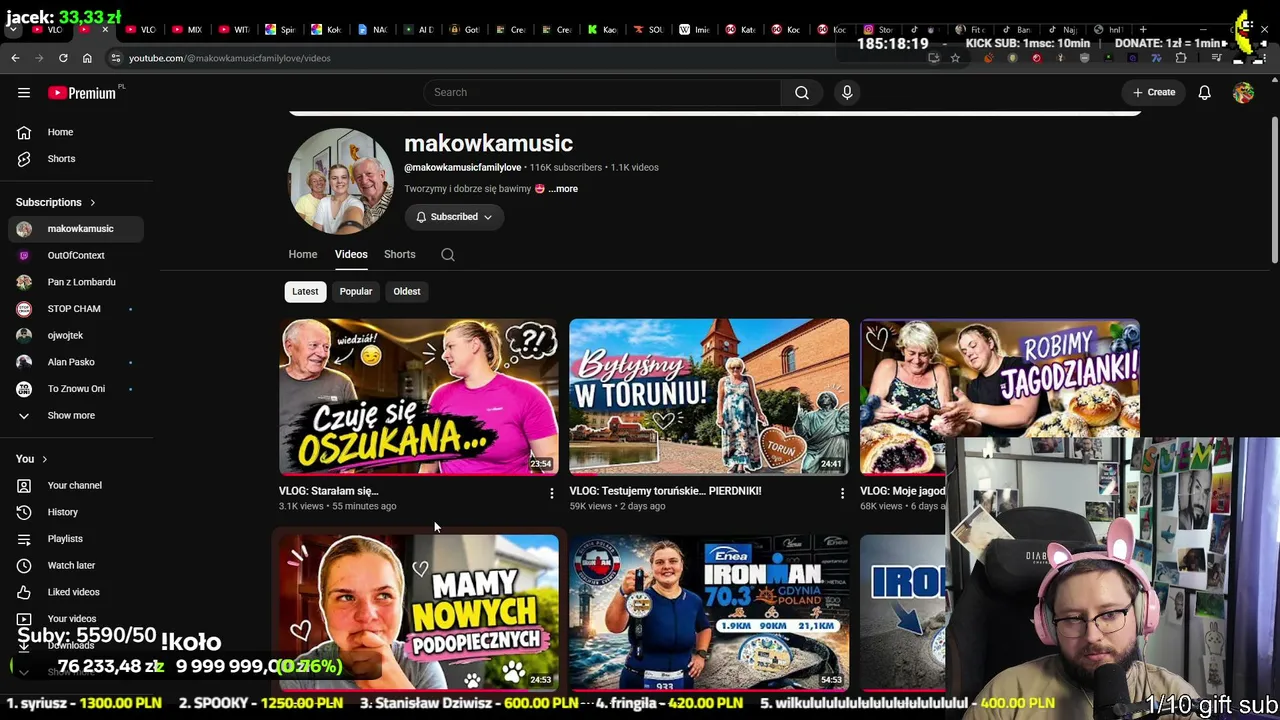Open the Alan Pasko subscription

pos(76,362)
